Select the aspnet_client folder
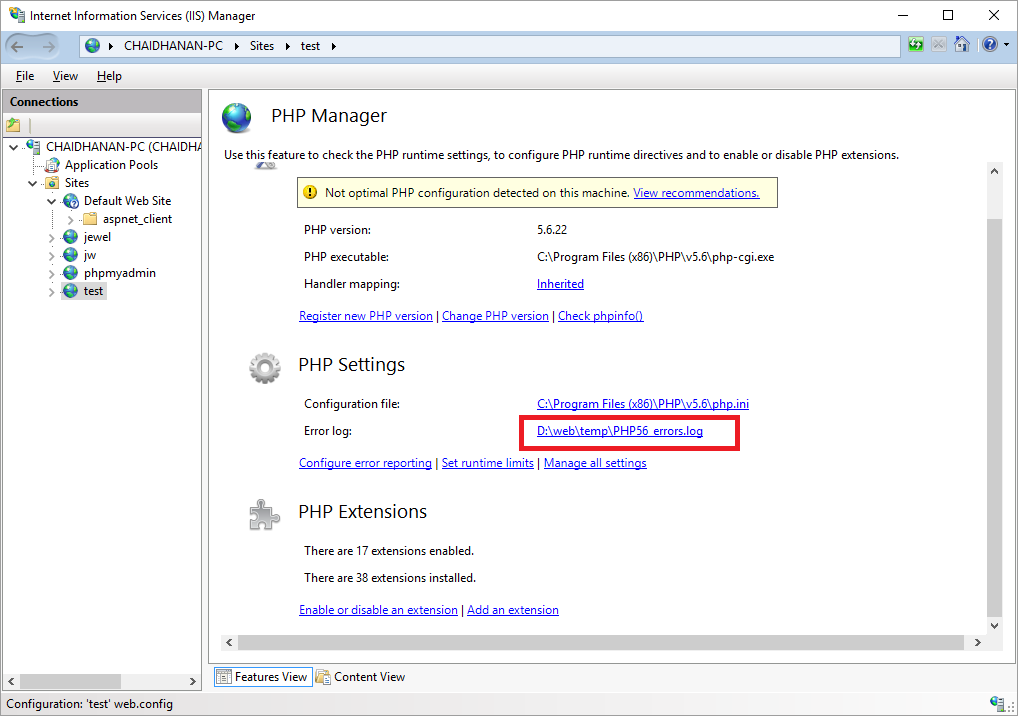Image resolution: width=1018 pixels, height=716 pixels. 137,219
